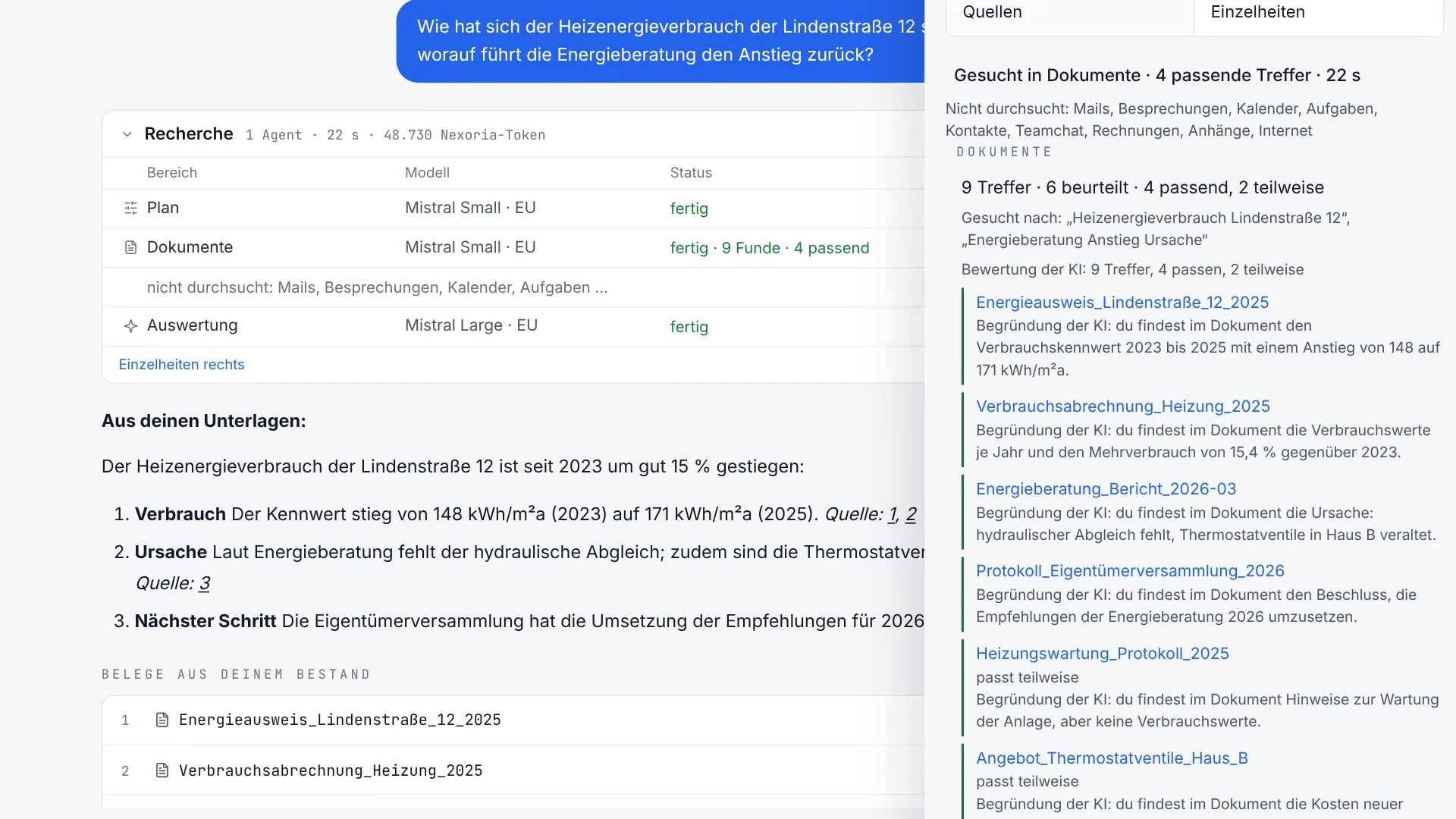Click source citation 3 under Ursache
The height and width of the screenshot is (819, 1456).
[x=205, y=583]
